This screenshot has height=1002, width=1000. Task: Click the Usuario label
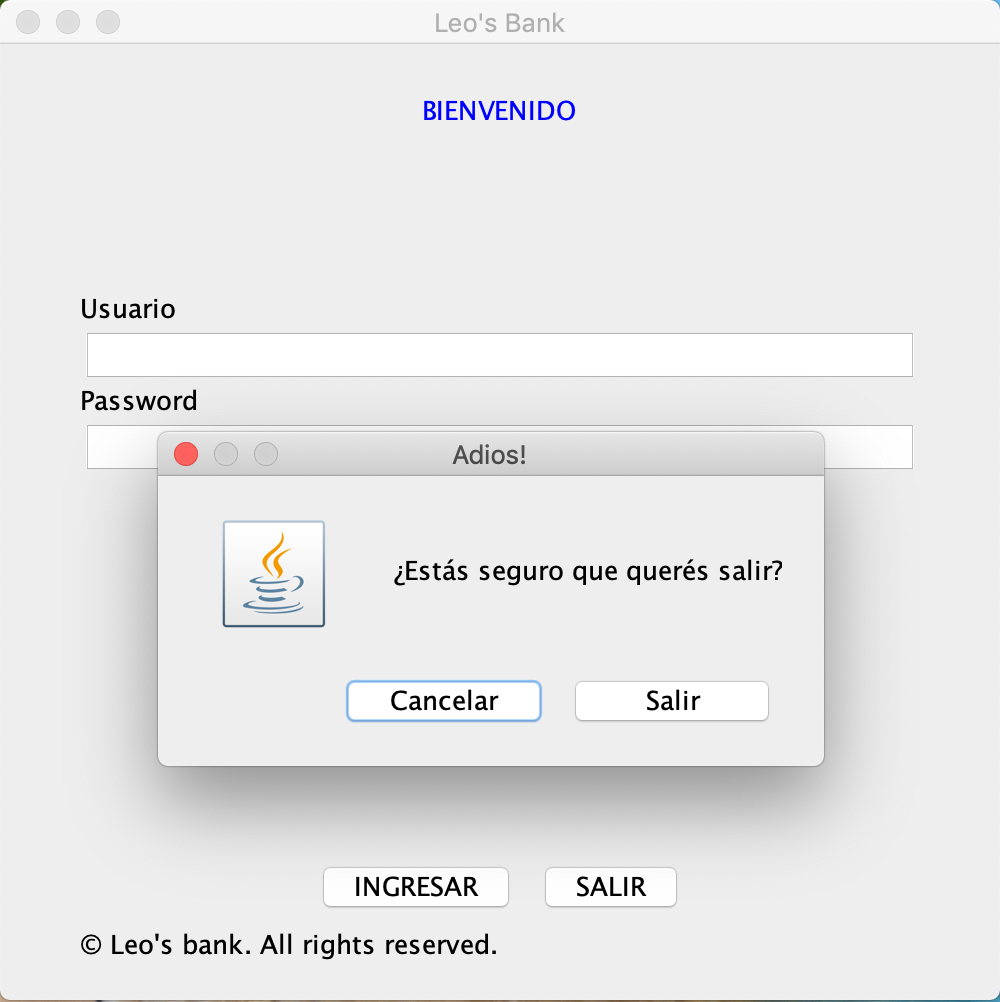coord(128,309)
